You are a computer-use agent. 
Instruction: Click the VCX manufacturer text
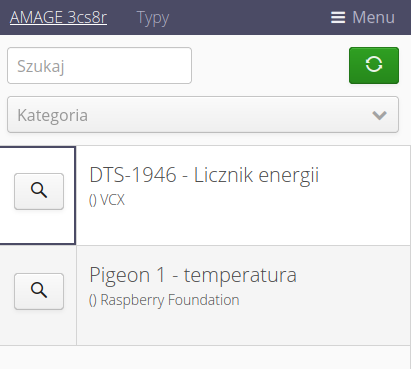tap(112, 200)
